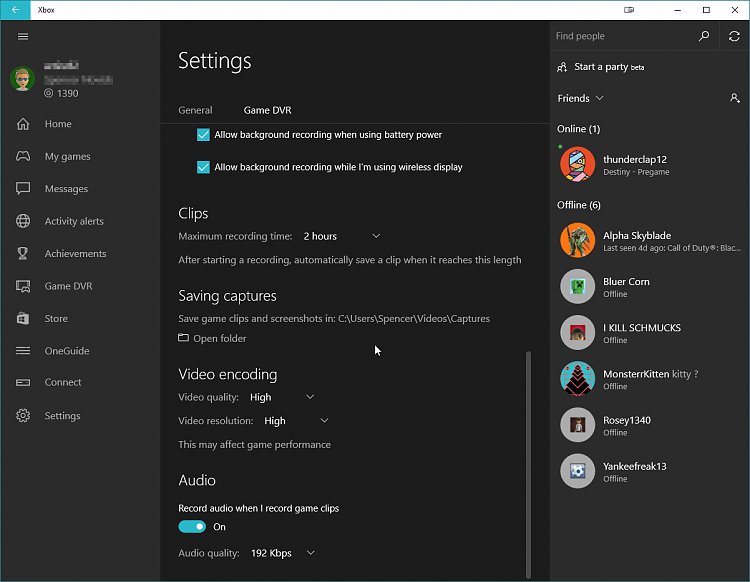
Task: Click the Offline (6) group header
Action: click(x=579, y=205)
